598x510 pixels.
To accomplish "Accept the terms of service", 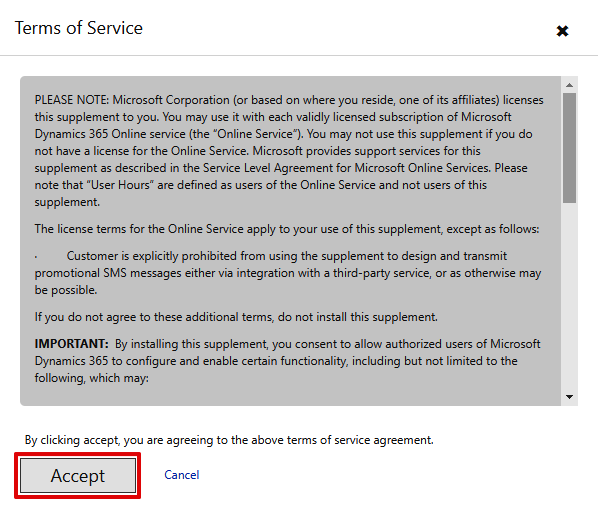I will 78,476.
